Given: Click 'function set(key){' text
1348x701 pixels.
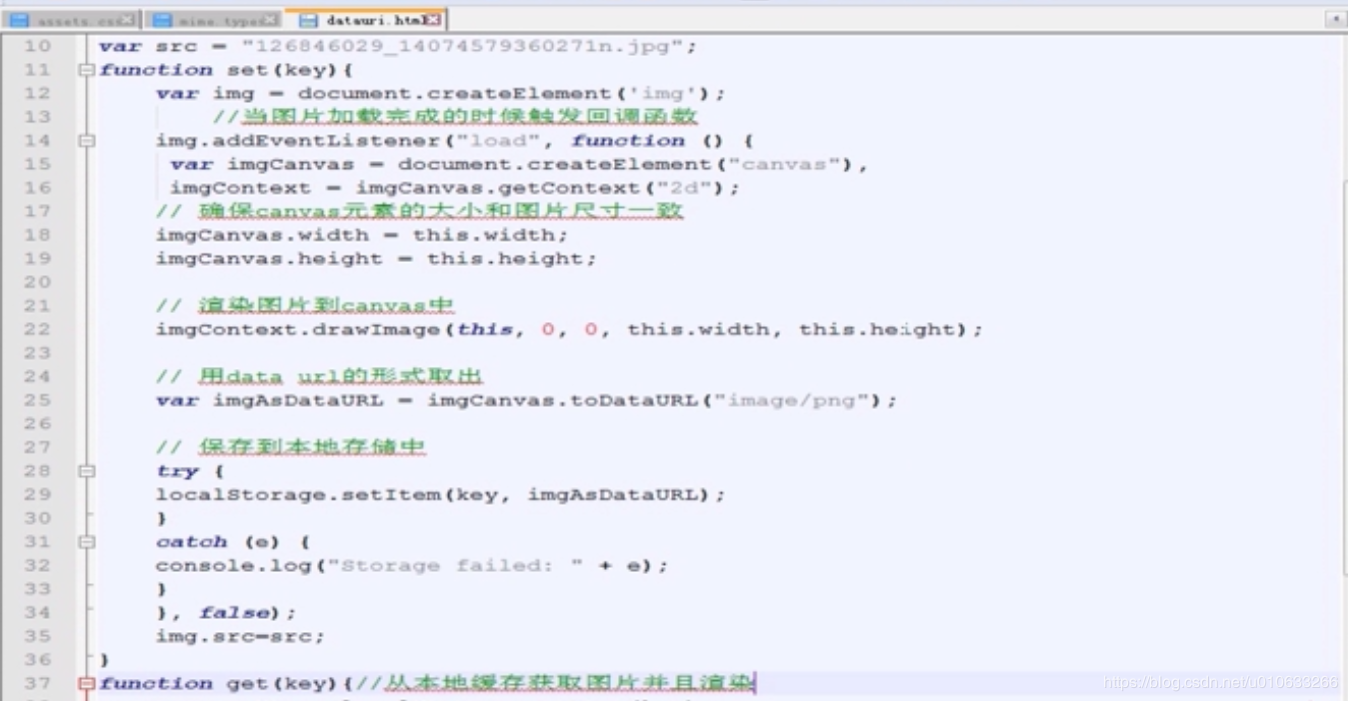Looking at the screenshot, I should [x=227, y=70].
